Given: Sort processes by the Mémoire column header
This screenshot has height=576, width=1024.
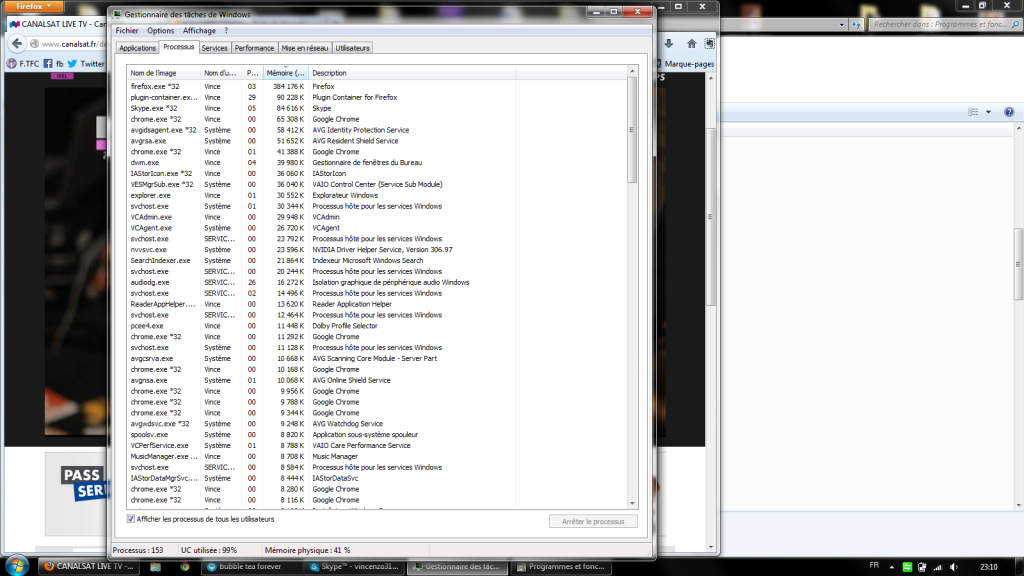Looking at the screenshot, I should (287, 73).
